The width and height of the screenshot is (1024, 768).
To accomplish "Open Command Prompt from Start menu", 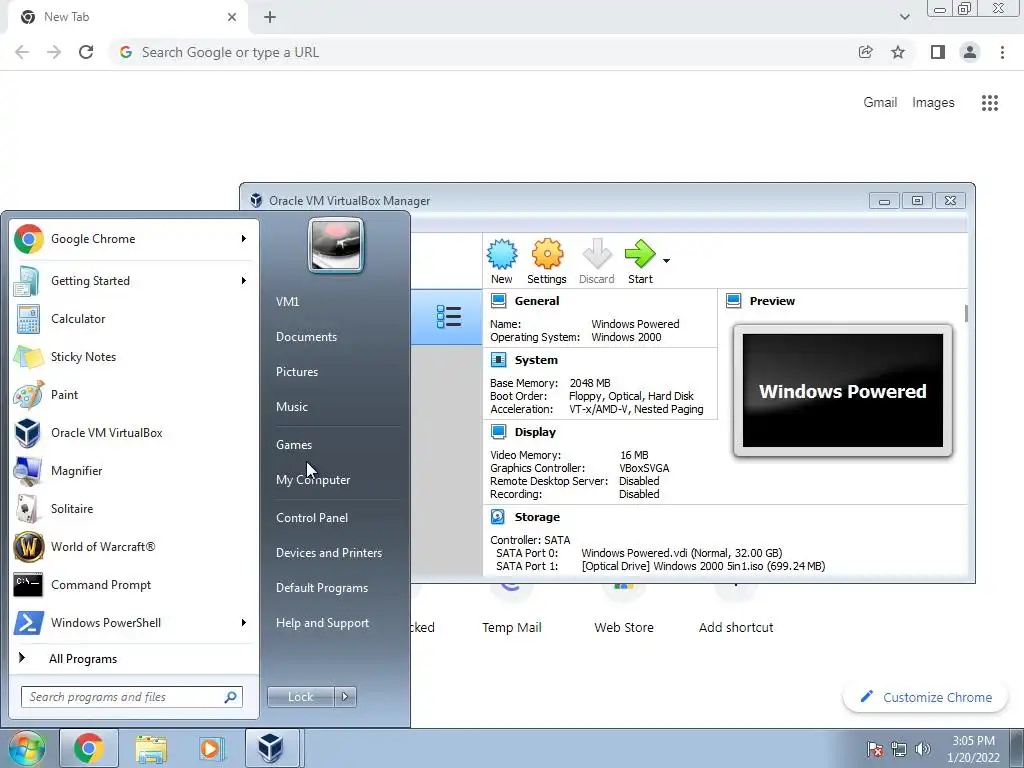I will click(x=134, y=584).
